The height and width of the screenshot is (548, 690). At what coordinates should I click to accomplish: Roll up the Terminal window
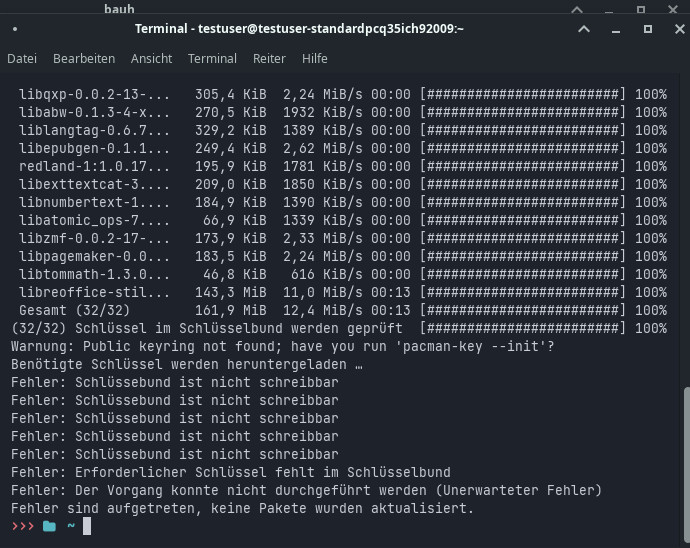pyautogui.click(x=584, y=29)
